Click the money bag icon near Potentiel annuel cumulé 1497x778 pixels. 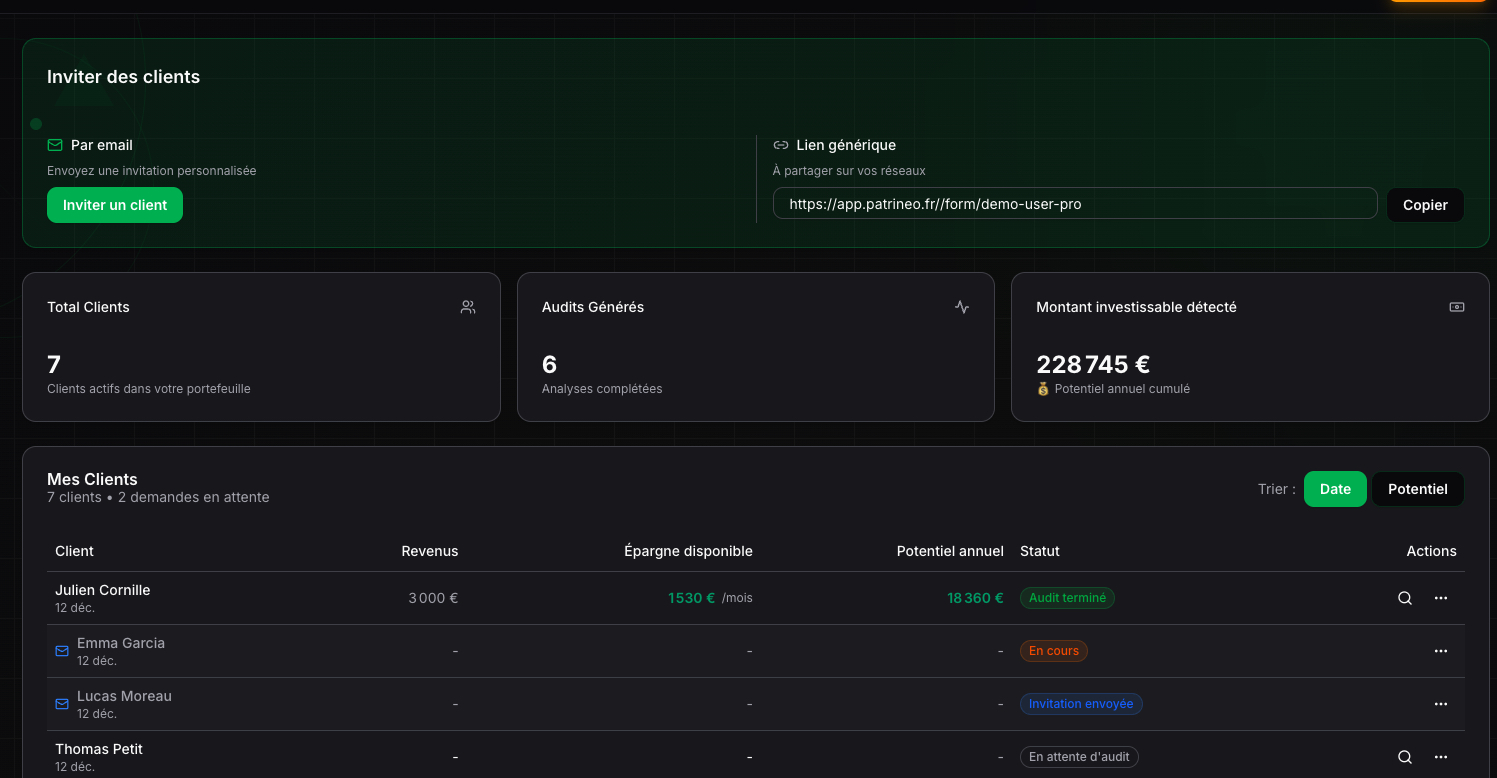pyautogui.click(x=1041, y=388)
